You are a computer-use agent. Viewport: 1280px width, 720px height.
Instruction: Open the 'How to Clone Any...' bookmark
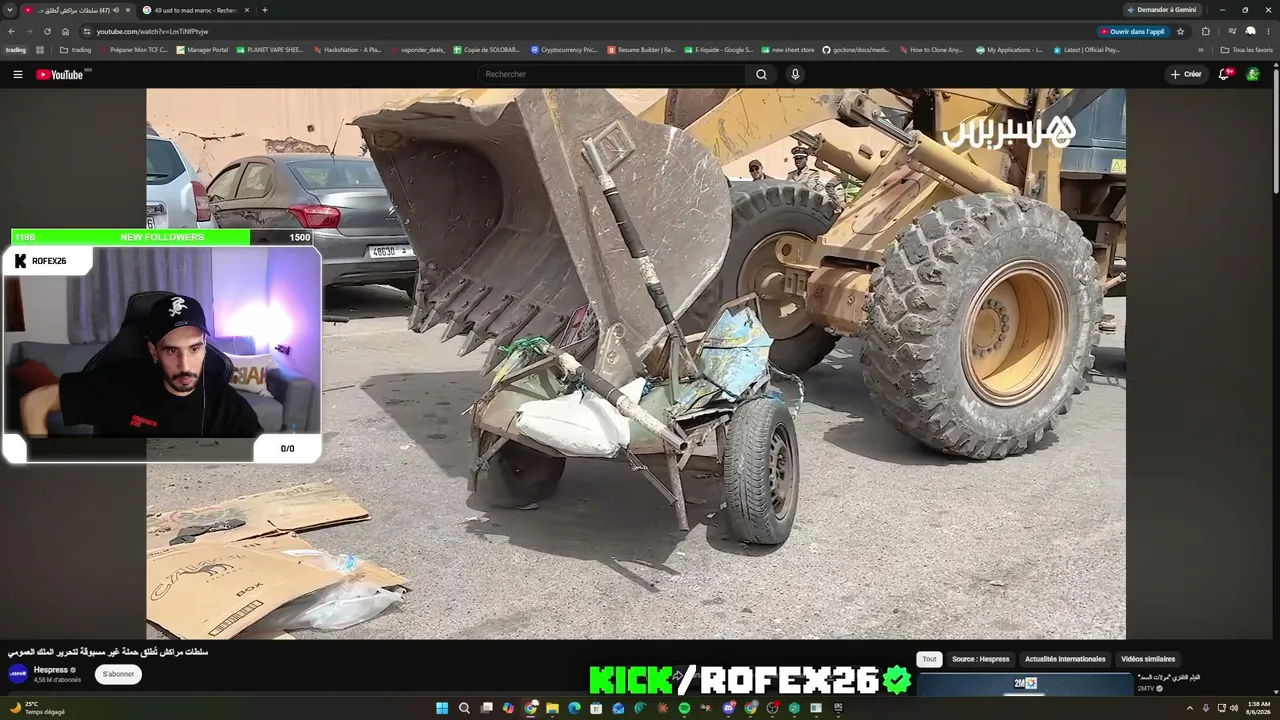point(931,50)
